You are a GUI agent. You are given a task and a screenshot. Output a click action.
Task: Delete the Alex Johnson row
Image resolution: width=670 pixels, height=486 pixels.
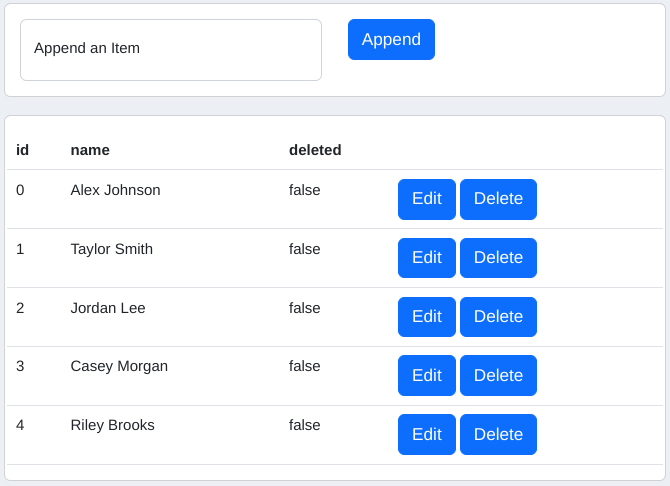(498, 199)
